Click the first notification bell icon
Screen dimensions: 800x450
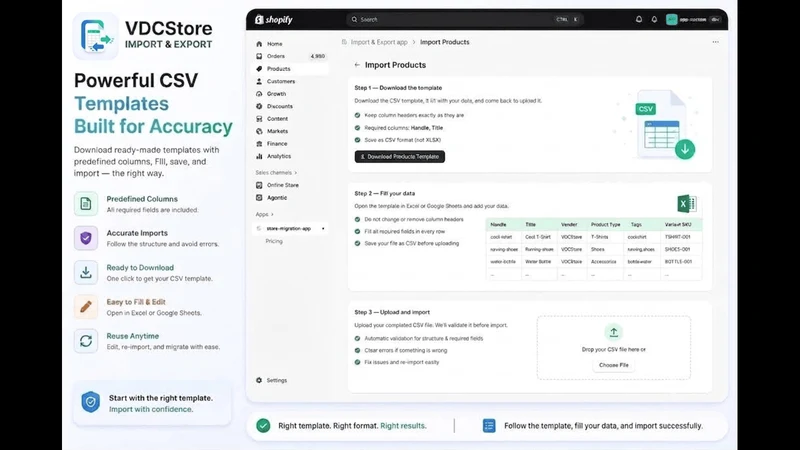click(639, 19)
